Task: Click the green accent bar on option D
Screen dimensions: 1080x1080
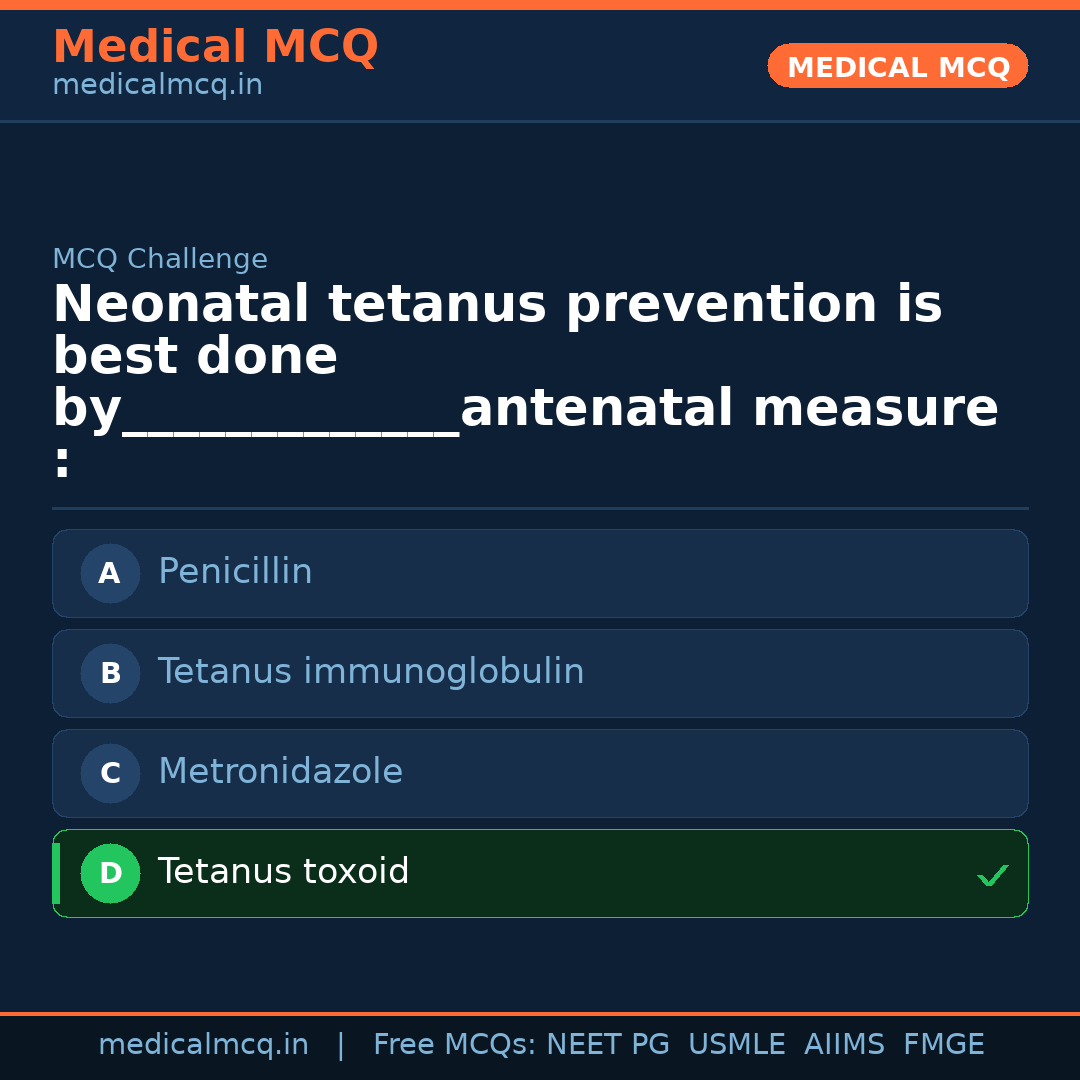Action: click(56, 873)
